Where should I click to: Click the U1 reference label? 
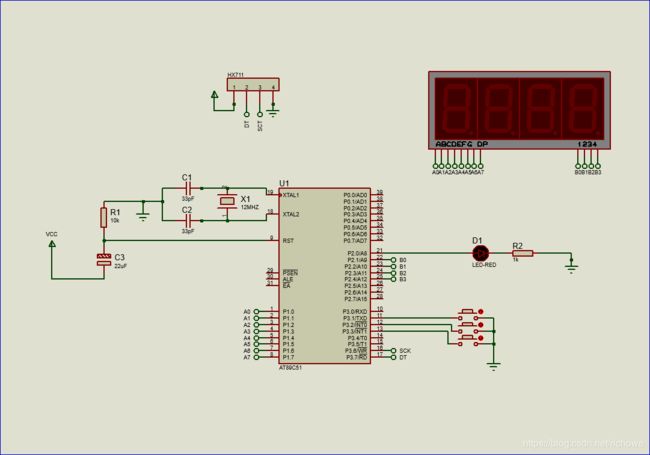pos(284,183)
